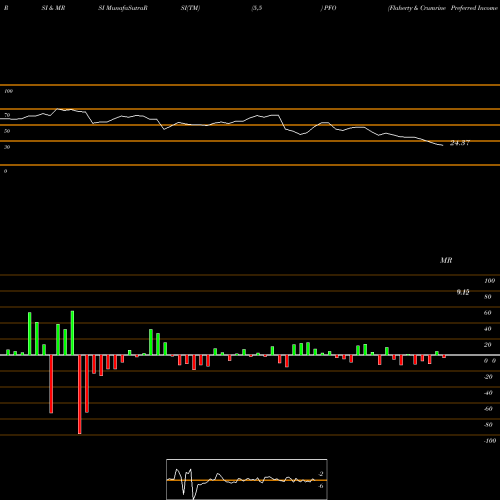Click the 100 label on MR histogram axis
The width and height of the screenshot is (500, 500).
tap(490, 281)
